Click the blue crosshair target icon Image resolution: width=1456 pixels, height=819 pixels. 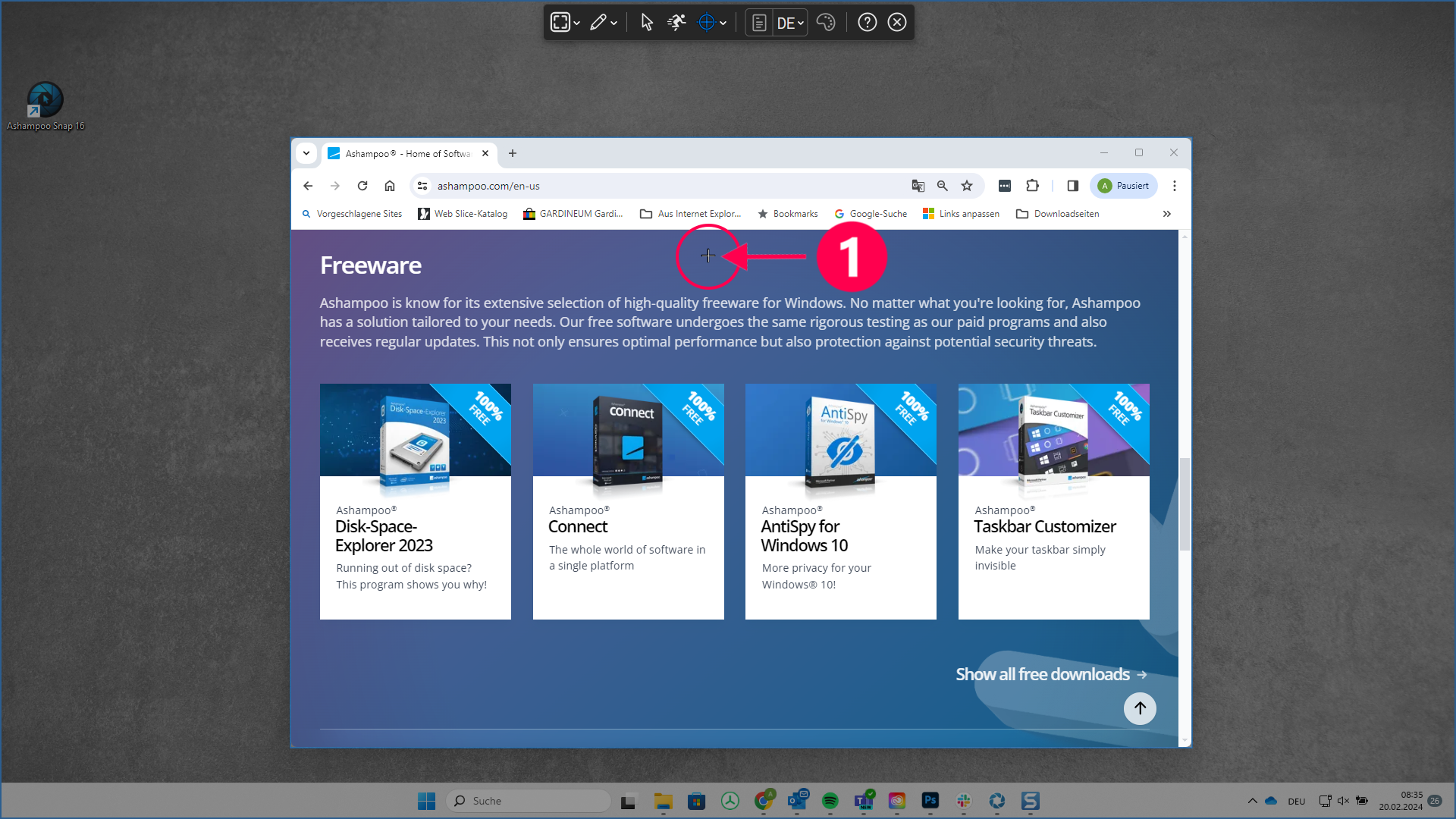pos(706,22)
